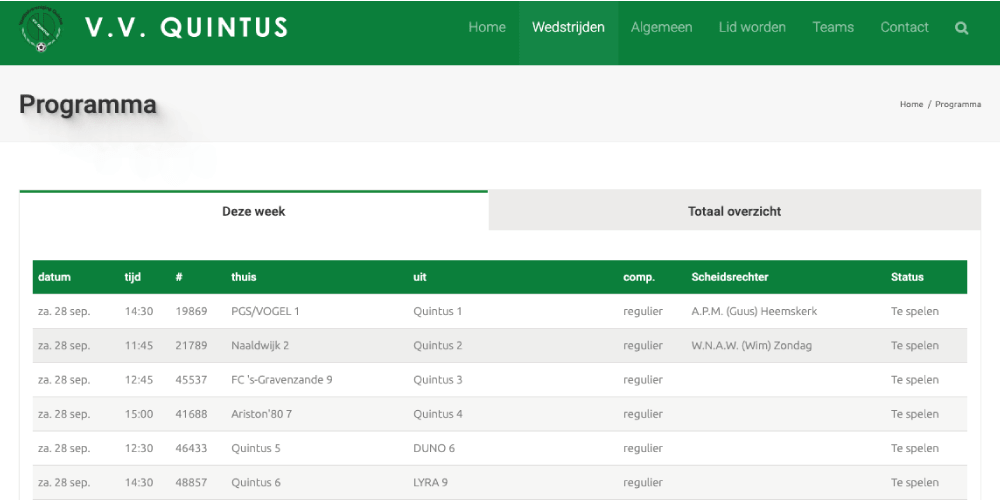Click match number 41688

191,414
